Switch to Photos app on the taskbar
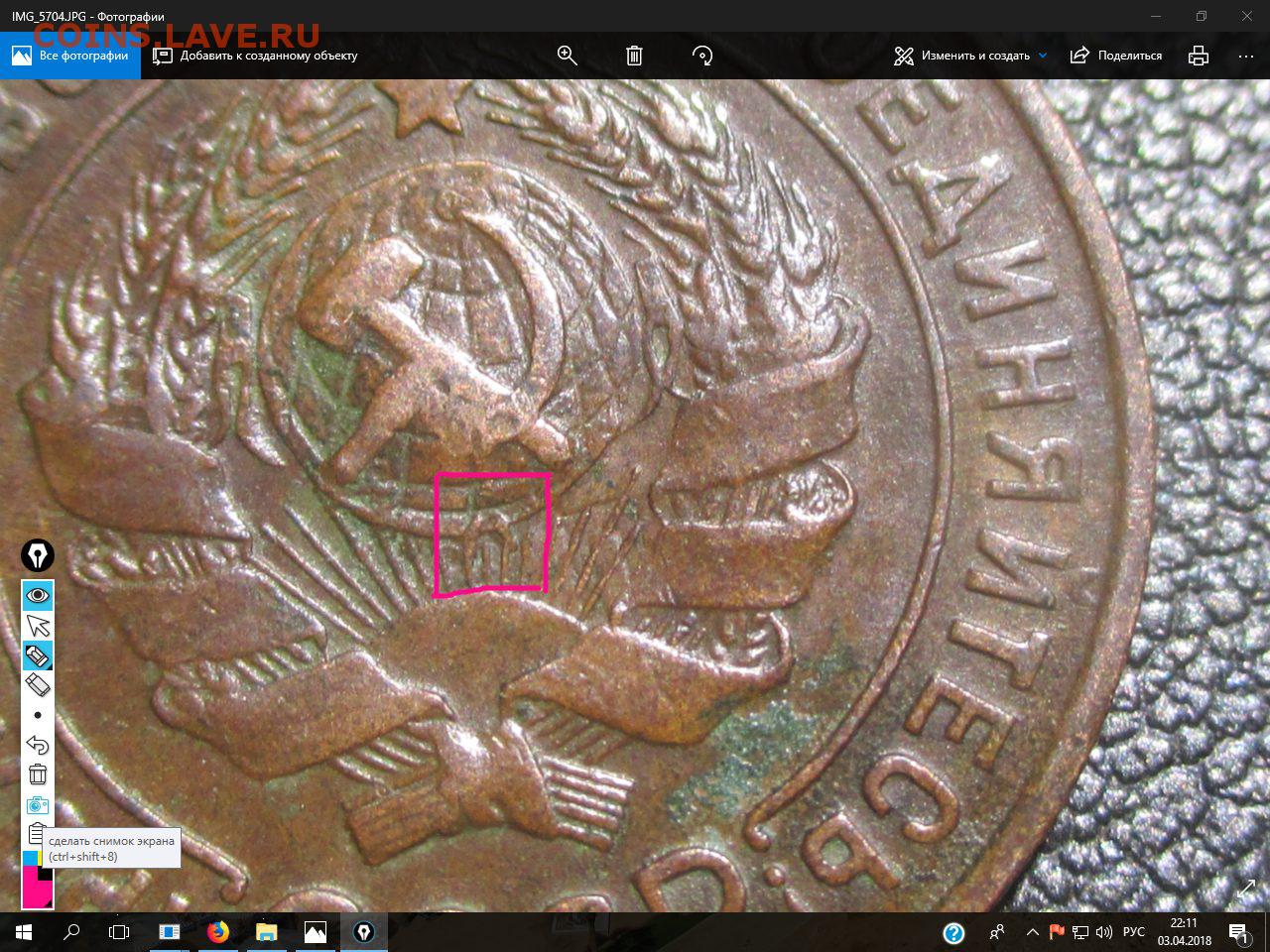Image resolution: width=1270 pixels, height=952 pixels. click(316, 932)
